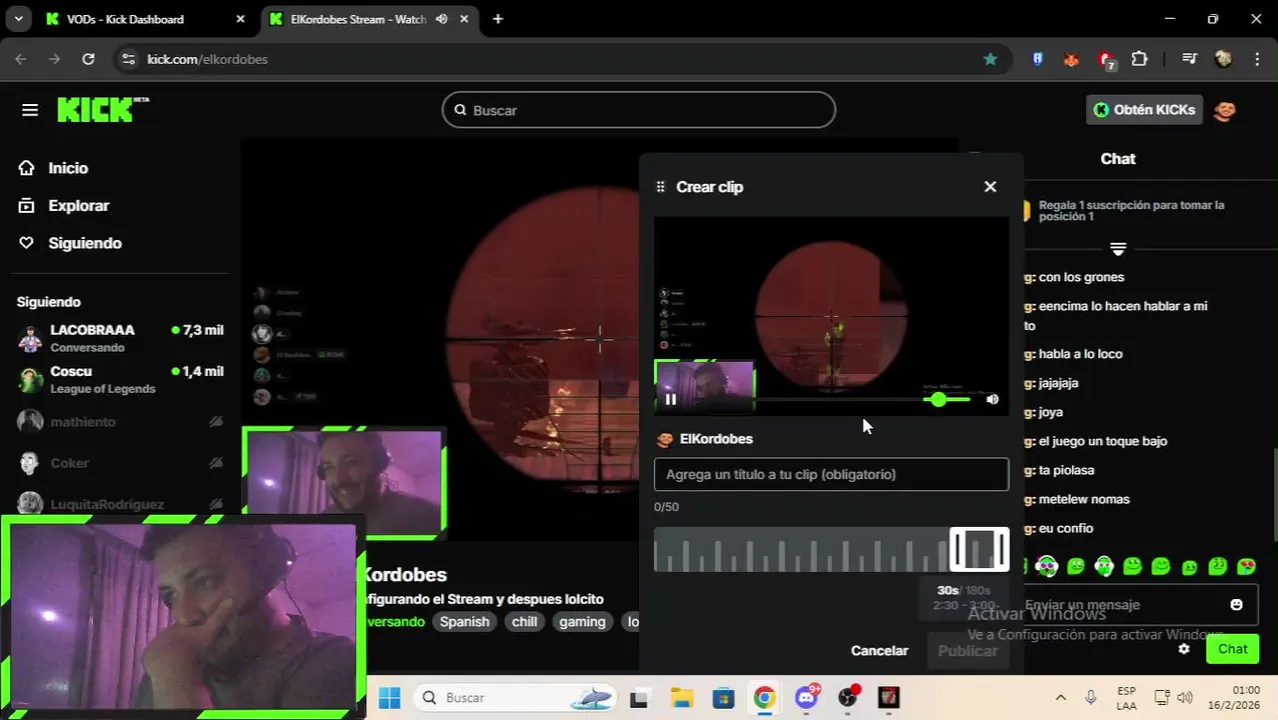Viewport: 1278px width, 720px height.
Task: Click the taskbar Buscar search box
Action: pyautogui.click(x=515, y=698)
